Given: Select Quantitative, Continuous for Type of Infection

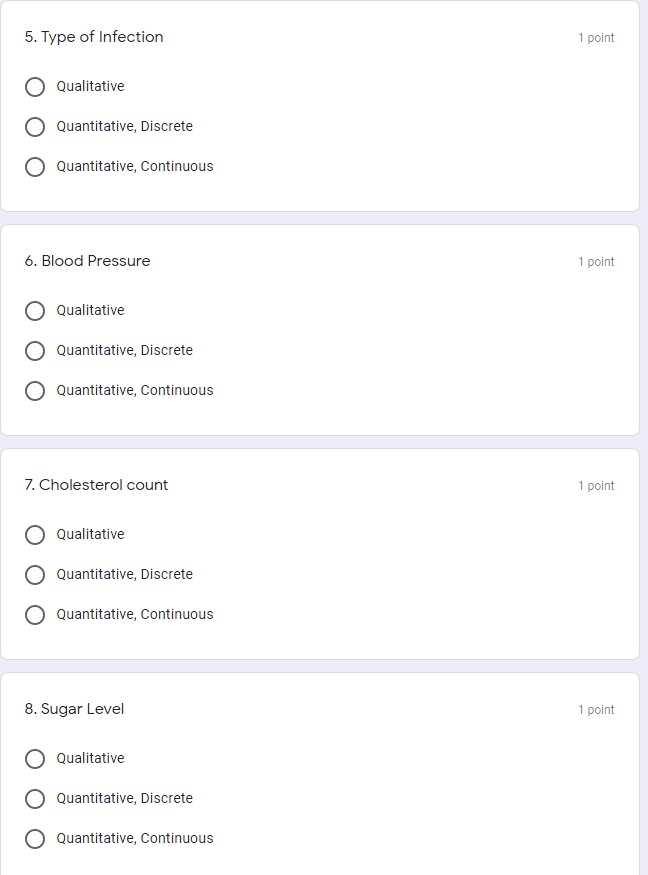Looking at the screenshot, I should pyautogui.click(x=35, y=167).
